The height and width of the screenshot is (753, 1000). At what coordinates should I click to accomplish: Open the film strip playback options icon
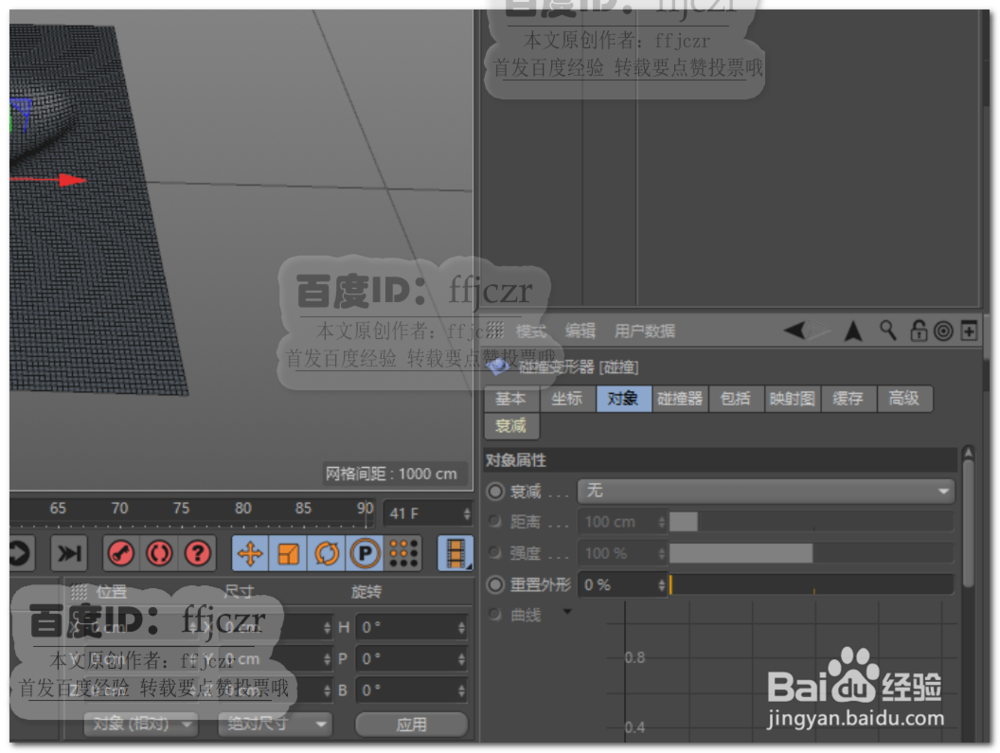(455, 553)
